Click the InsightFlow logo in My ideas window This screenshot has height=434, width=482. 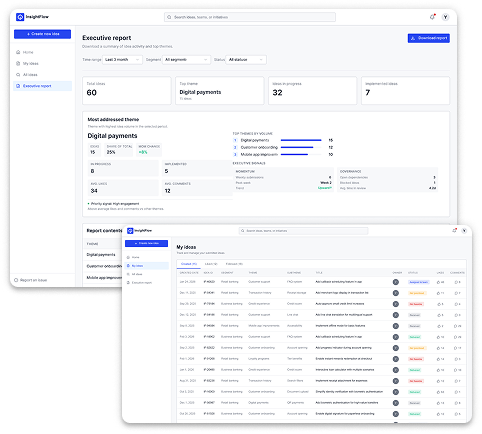pos(130,231)
